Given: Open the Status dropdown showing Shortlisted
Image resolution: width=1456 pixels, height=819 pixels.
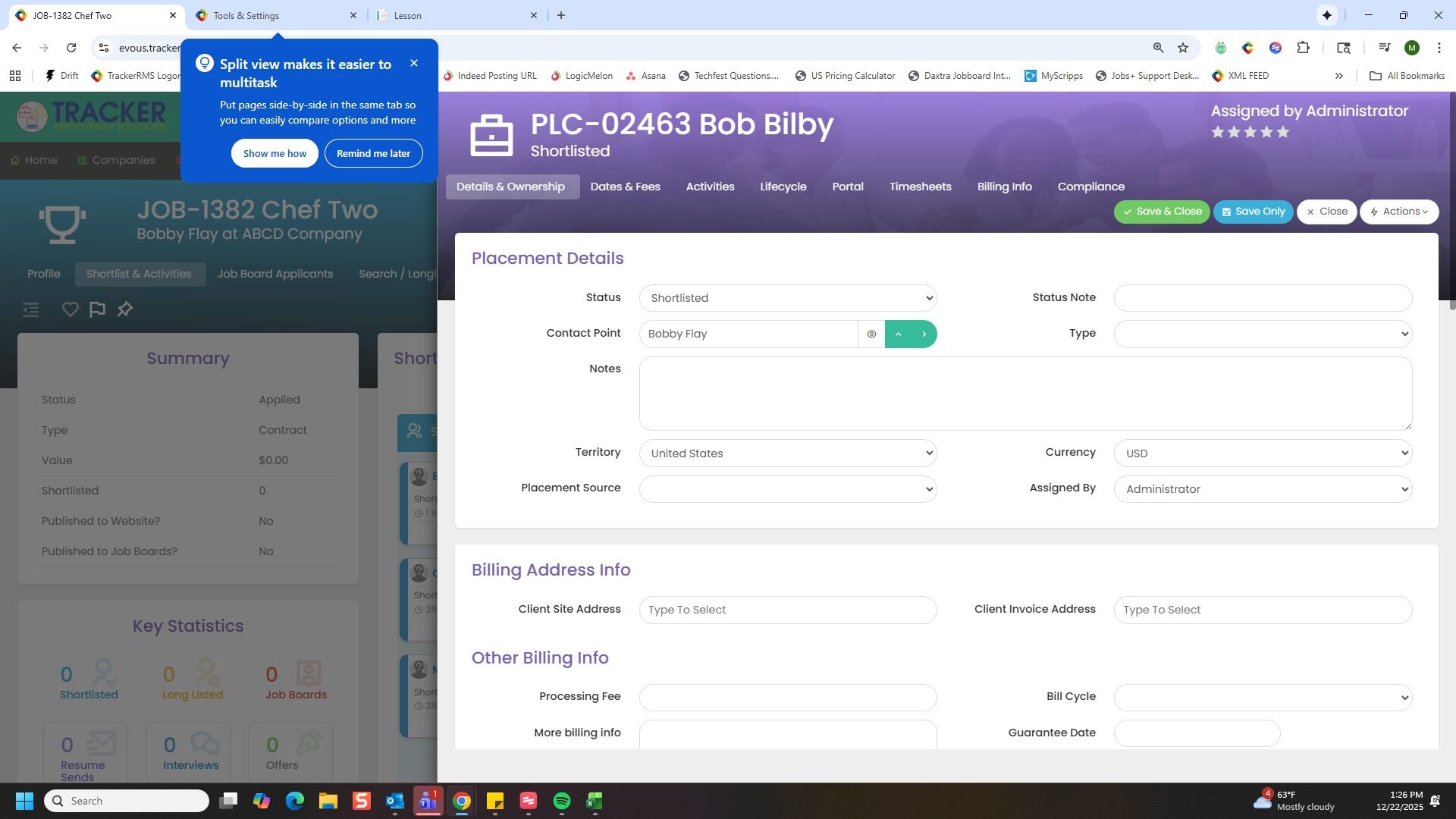Looking at the screenshot, I should tap(787, 298).
